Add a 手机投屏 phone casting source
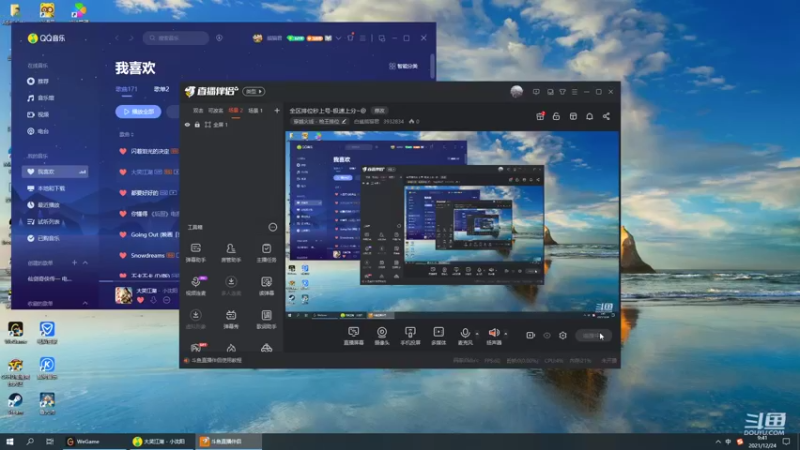This screenshot has height=450, width=800. click(x=410, y=336)
